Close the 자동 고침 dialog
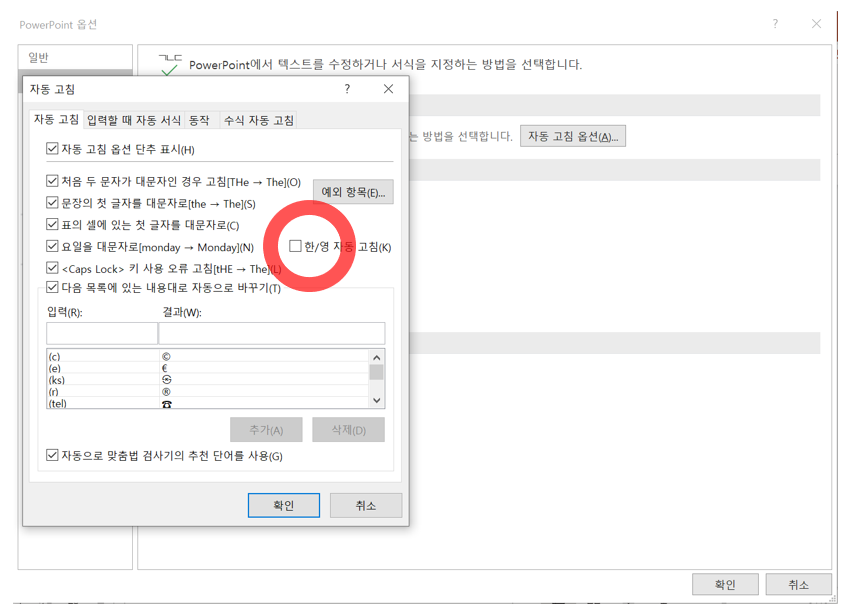 click(x=388, y=89)
